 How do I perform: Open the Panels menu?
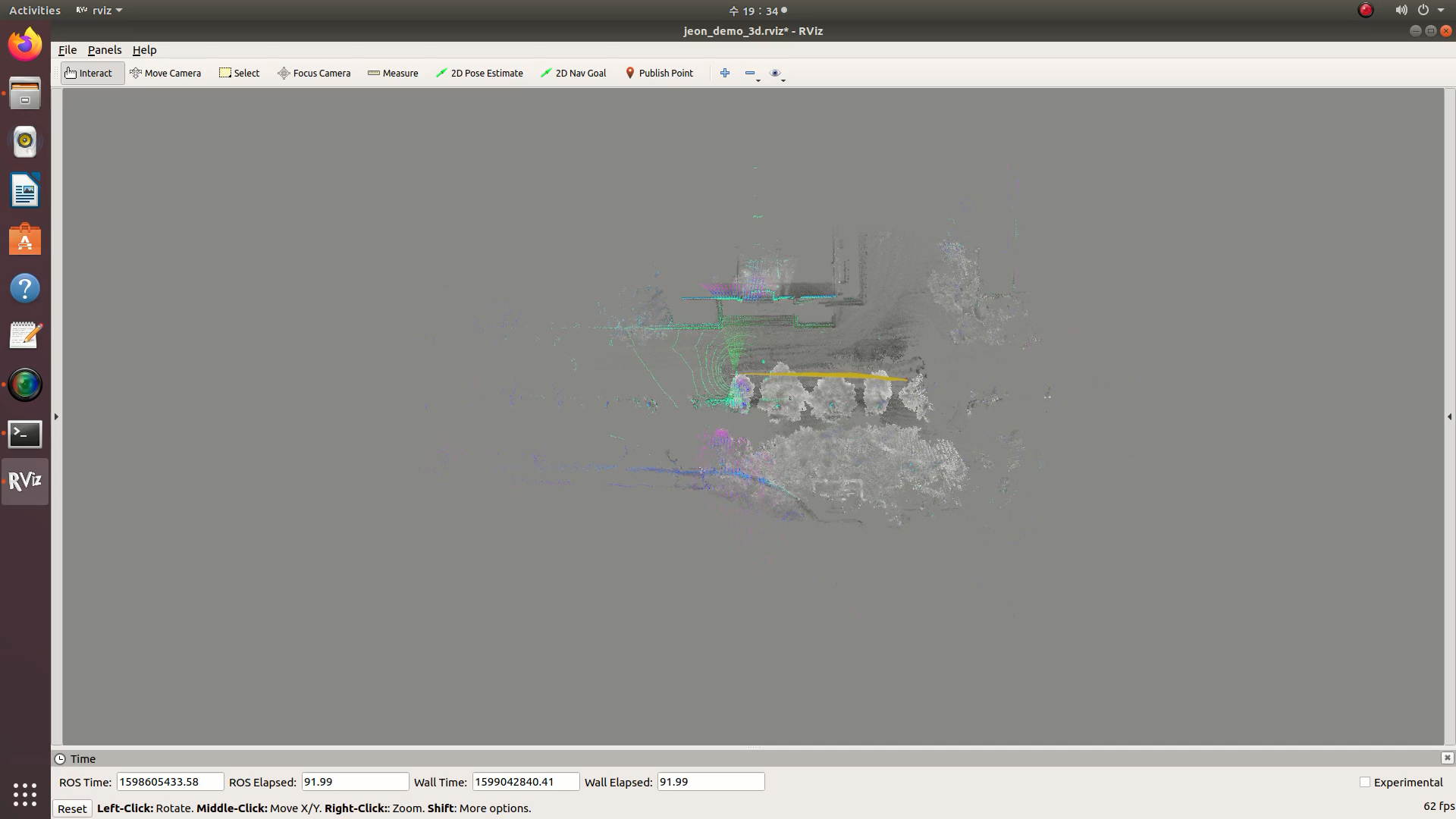(105, 50)
